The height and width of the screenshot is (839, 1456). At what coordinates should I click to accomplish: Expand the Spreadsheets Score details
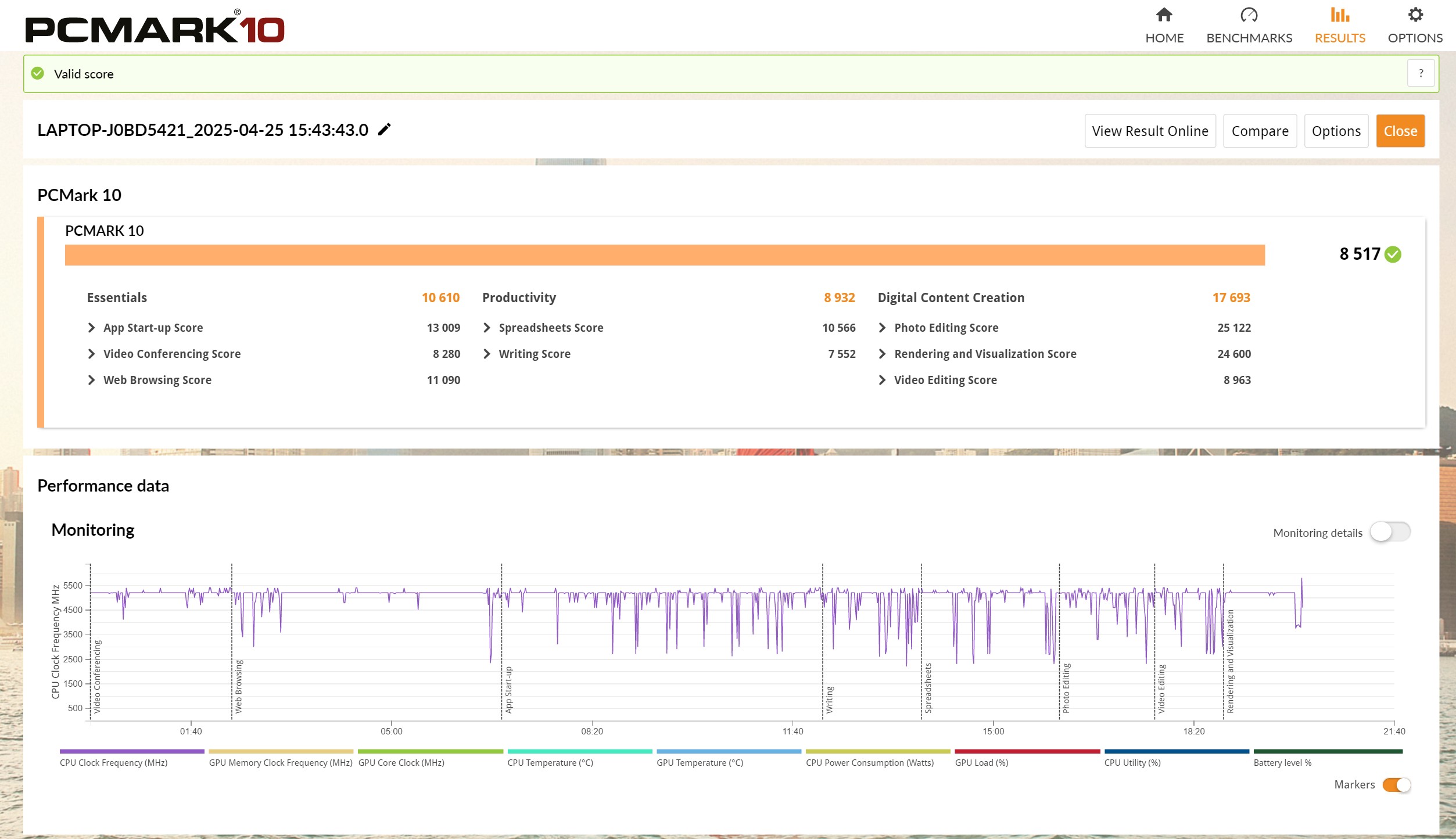click(487, 328)
